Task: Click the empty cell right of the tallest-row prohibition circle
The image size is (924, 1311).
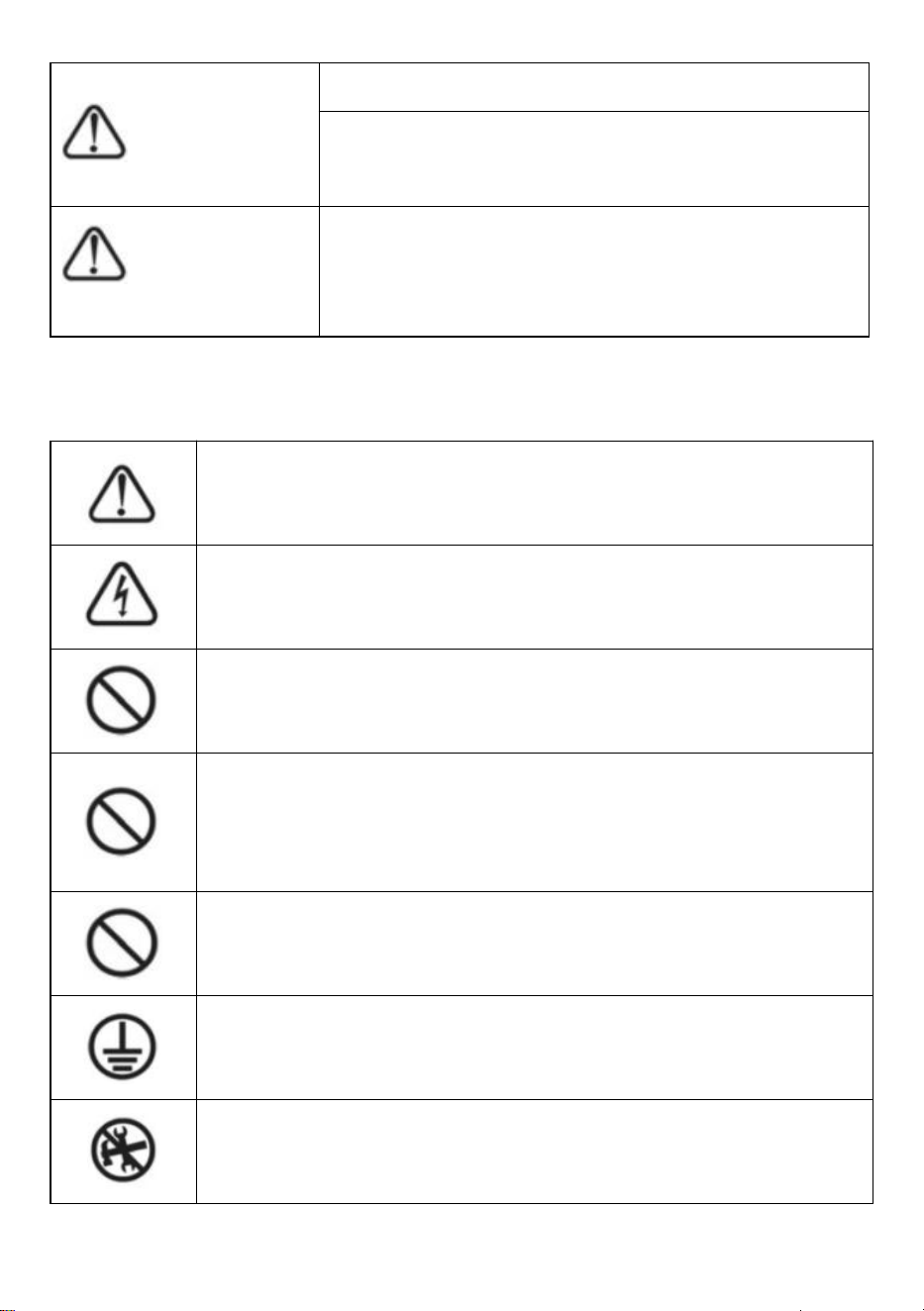Action: coord(535,822)
